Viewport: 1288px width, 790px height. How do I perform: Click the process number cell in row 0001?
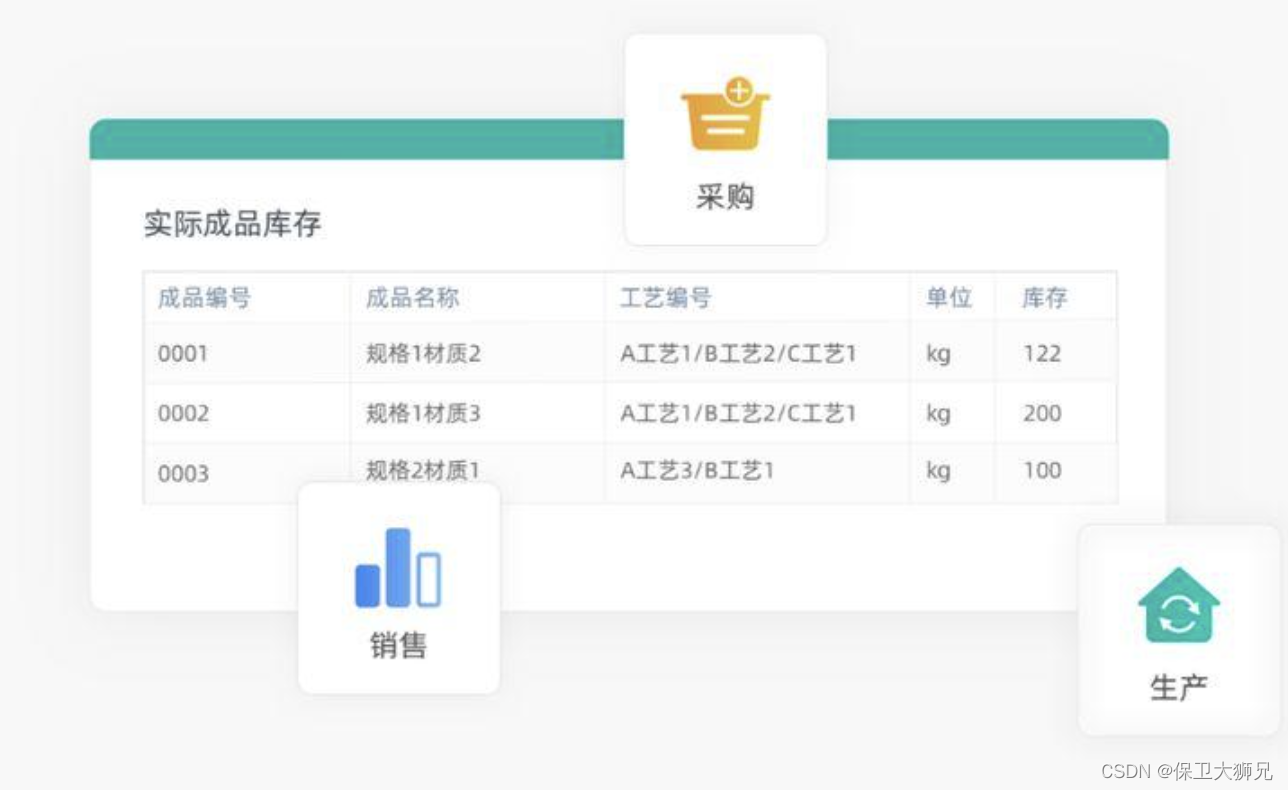point(738,354)
